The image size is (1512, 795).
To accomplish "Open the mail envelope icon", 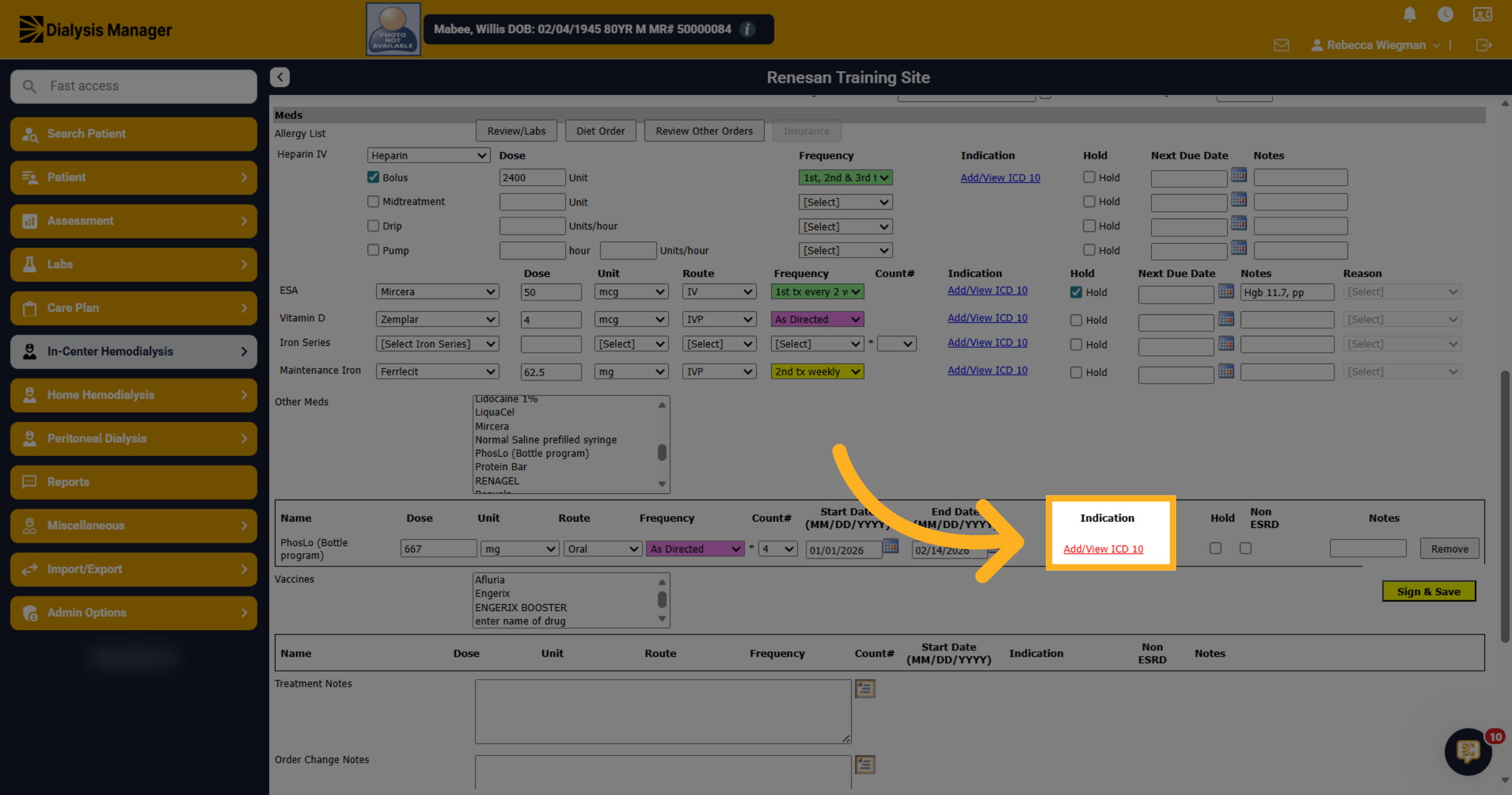I will [1281, 45].
